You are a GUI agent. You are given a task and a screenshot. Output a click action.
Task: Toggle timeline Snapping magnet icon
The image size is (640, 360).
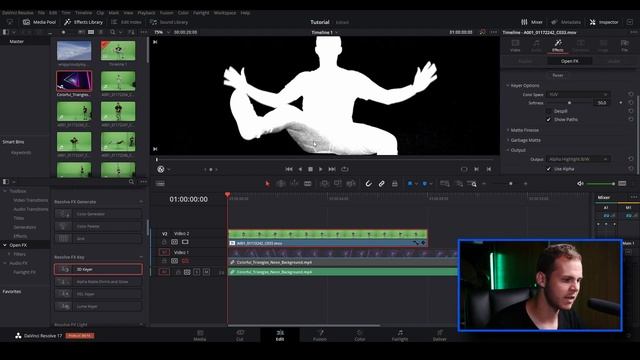368,184
